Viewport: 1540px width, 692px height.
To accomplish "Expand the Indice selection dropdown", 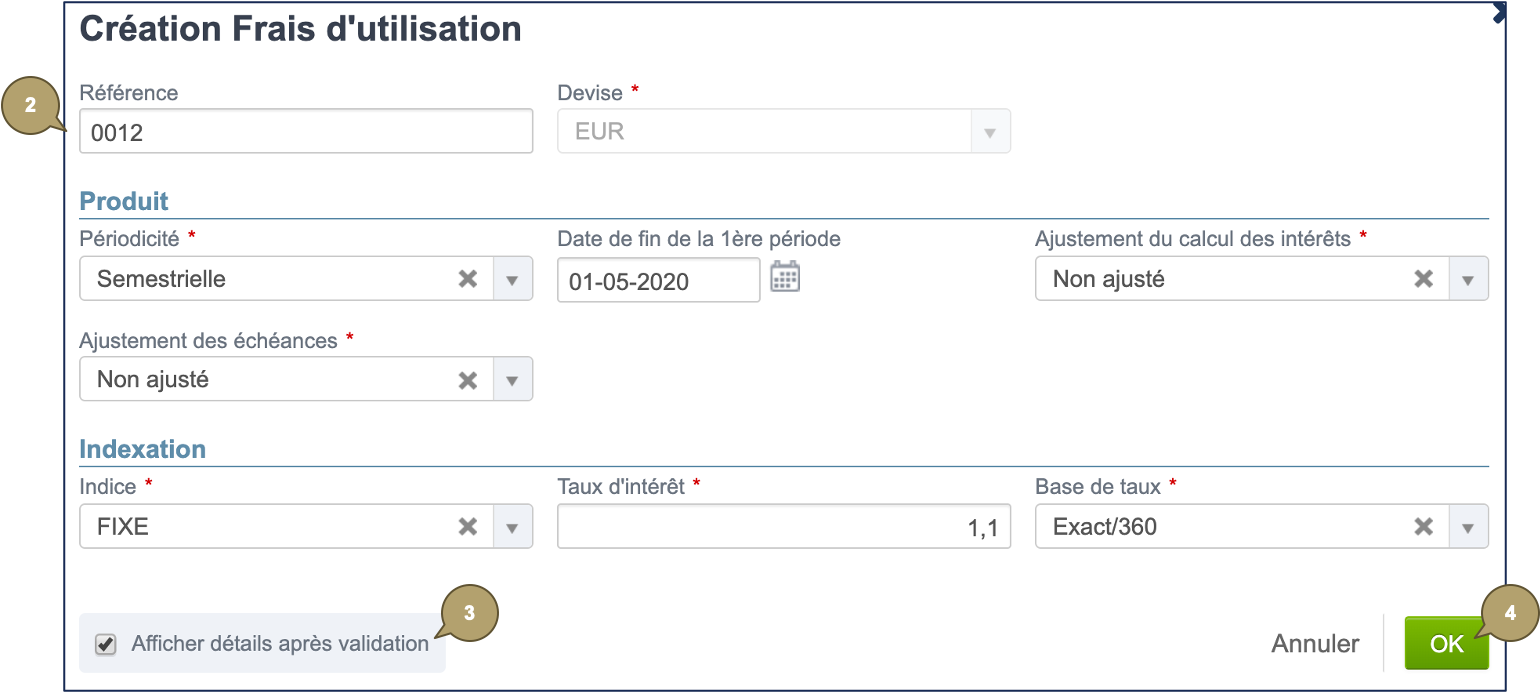I will pos(512,526).
